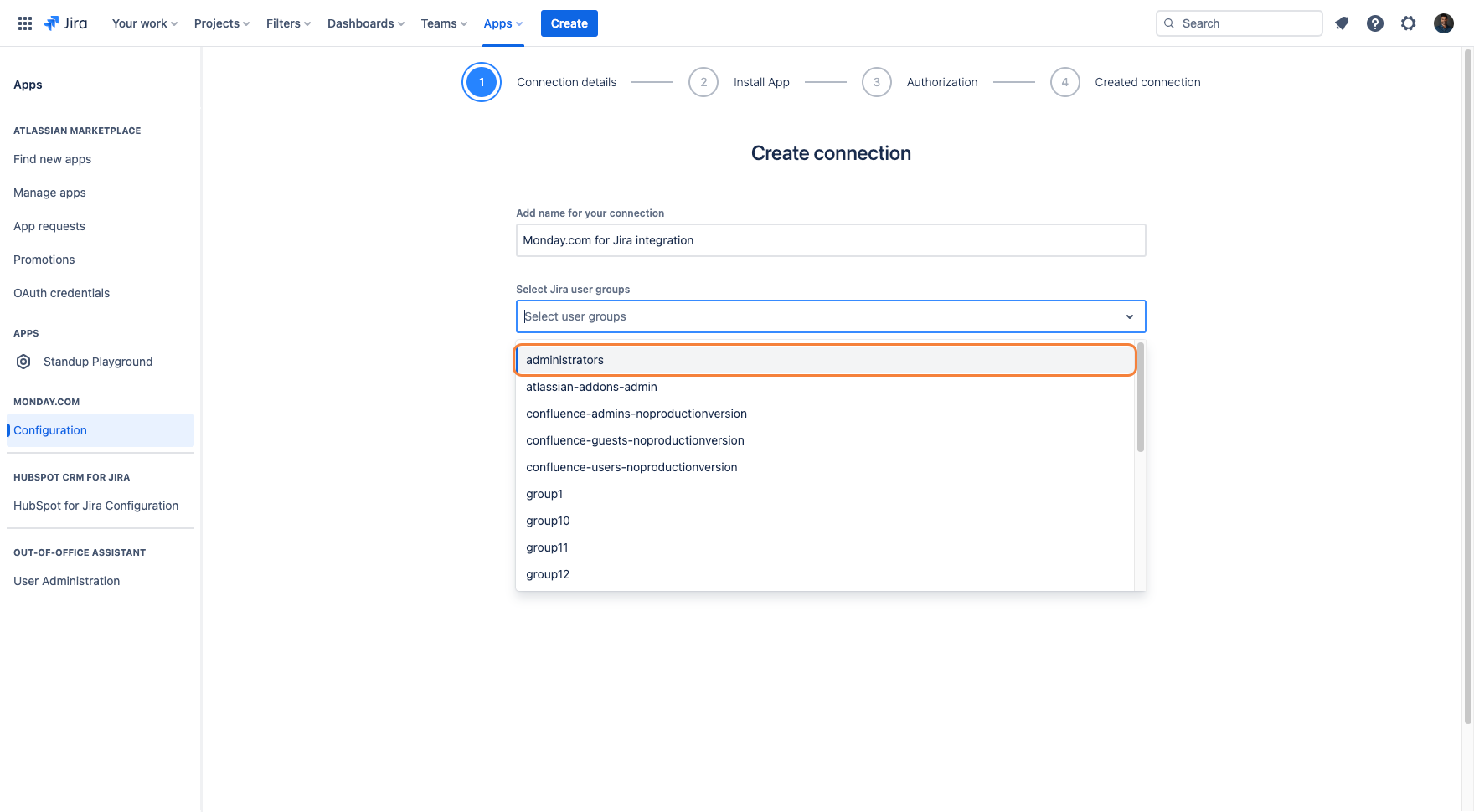The image size is (1474, 812).
Task: Click Add name for your connection label
Action: click(590, 213)
